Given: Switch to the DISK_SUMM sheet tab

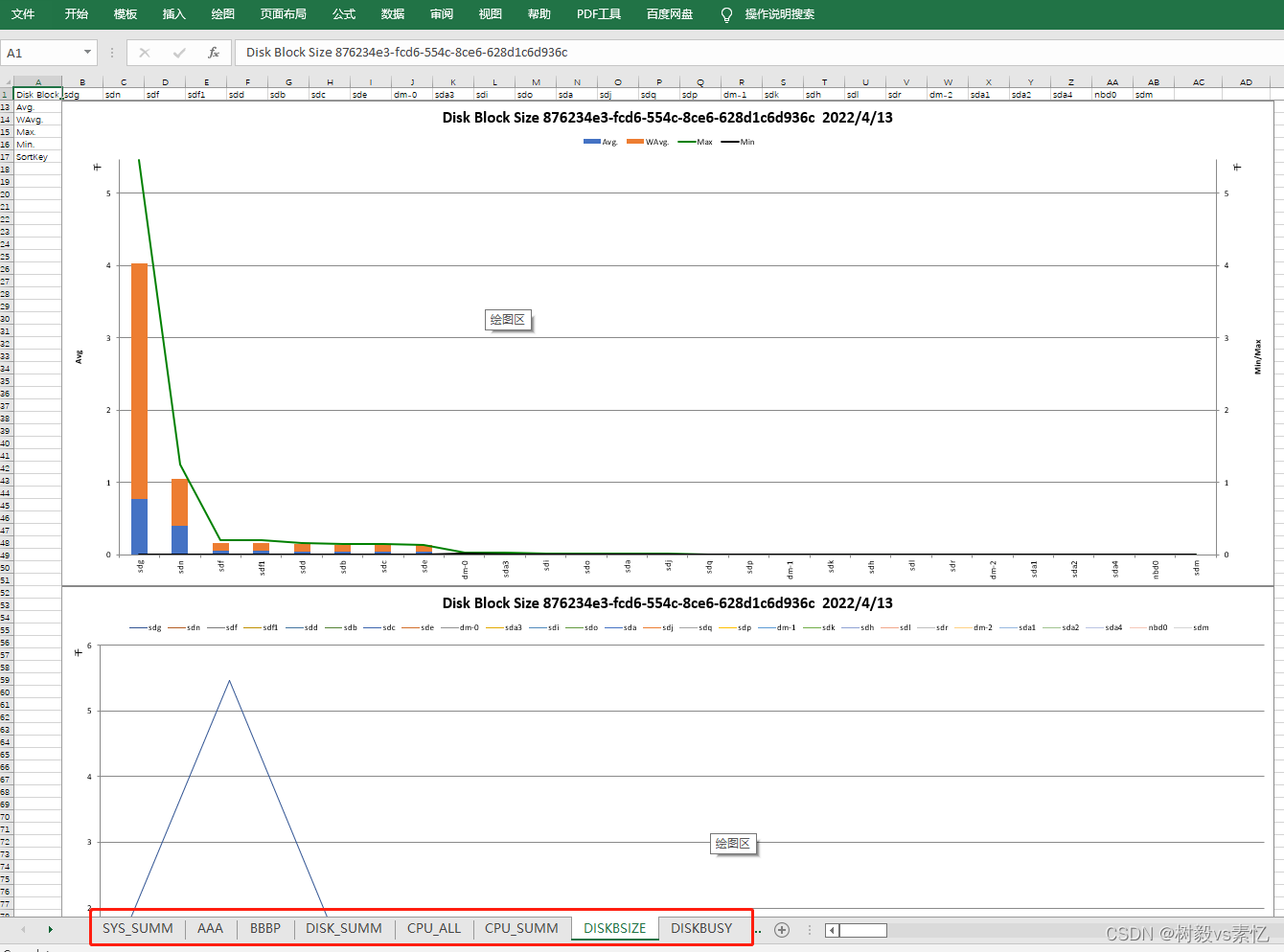Looking at the screenshot, I should coord(344,928).
